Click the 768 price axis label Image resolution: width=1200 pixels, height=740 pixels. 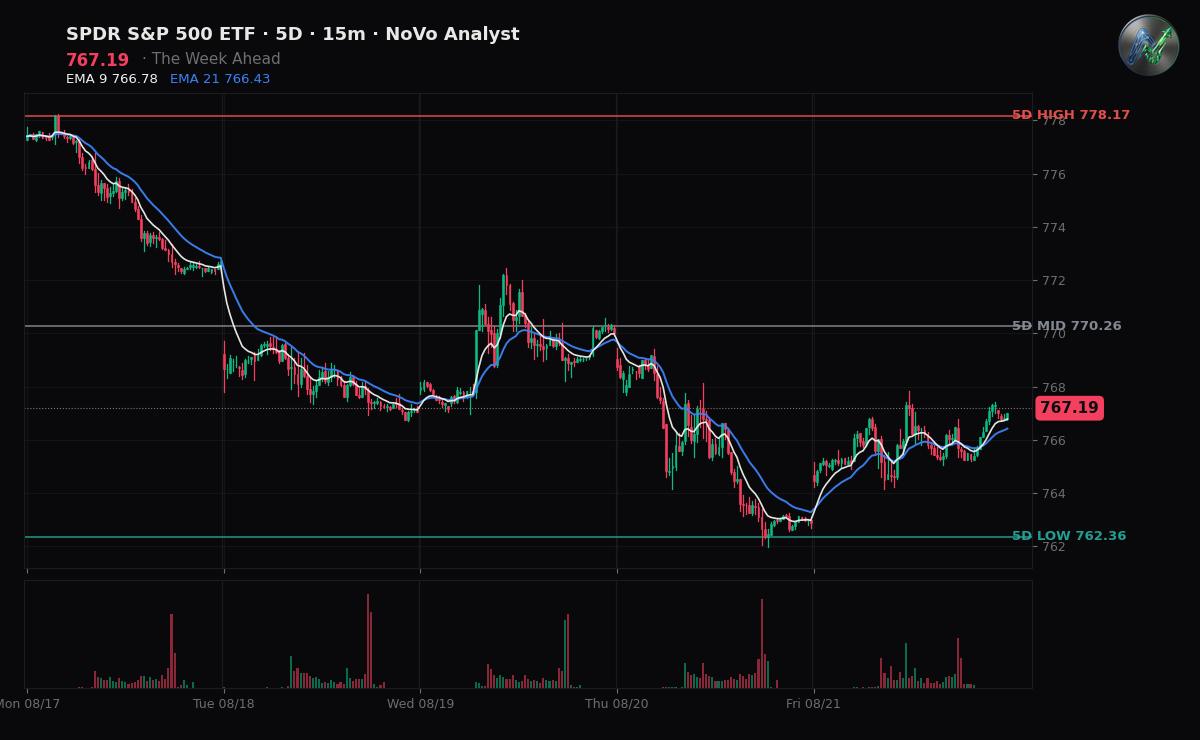pyautogui.click(x=1054, y=388)
